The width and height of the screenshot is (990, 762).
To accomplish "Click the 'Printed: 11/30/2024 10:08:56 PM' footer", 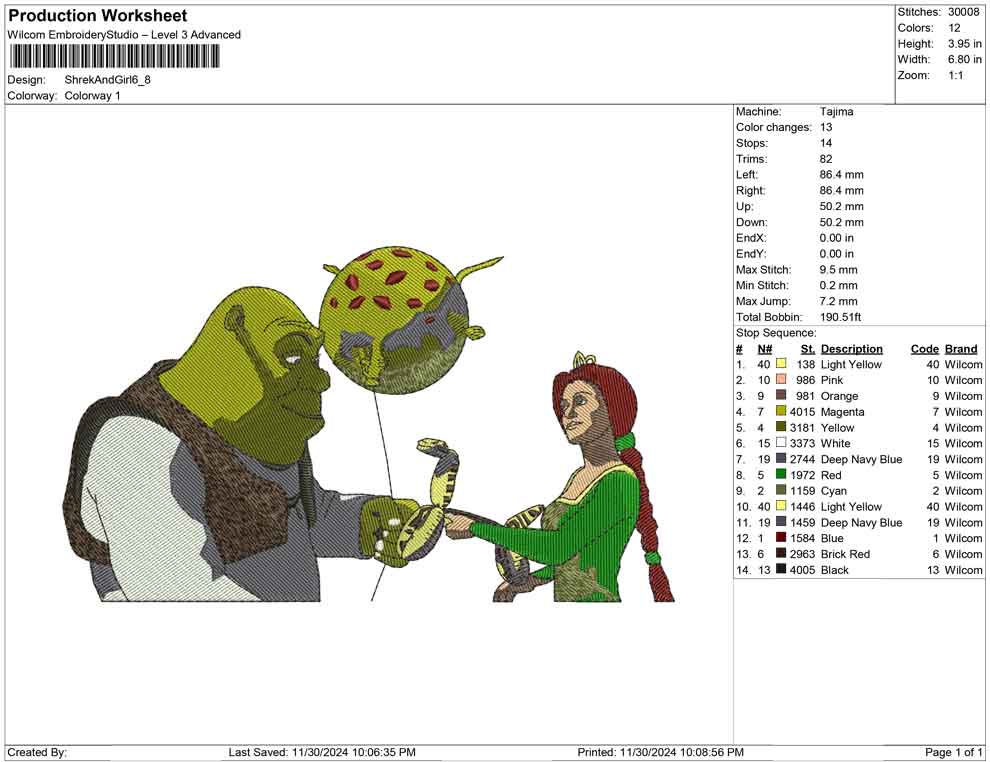I will [660, 752].
